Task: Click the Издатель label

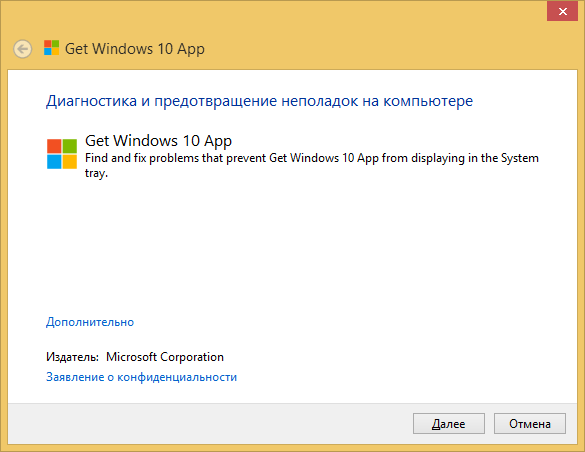Action: (x=72, y=357)
